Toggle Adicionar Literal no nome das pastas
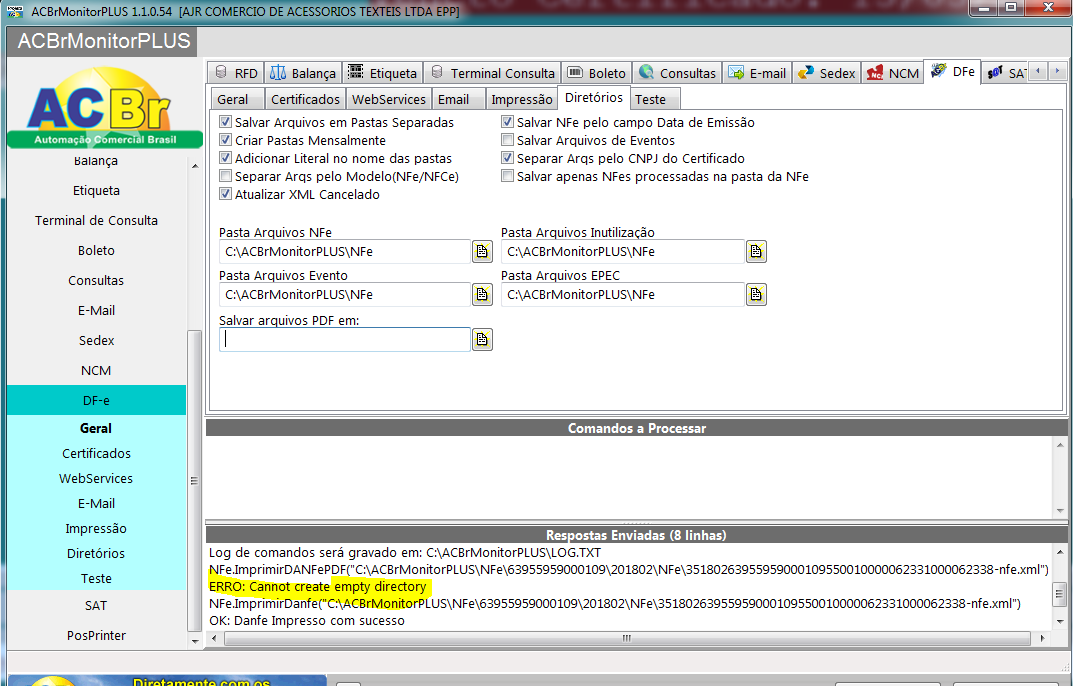The image size is (1073, 686). (x=225, y=158)
